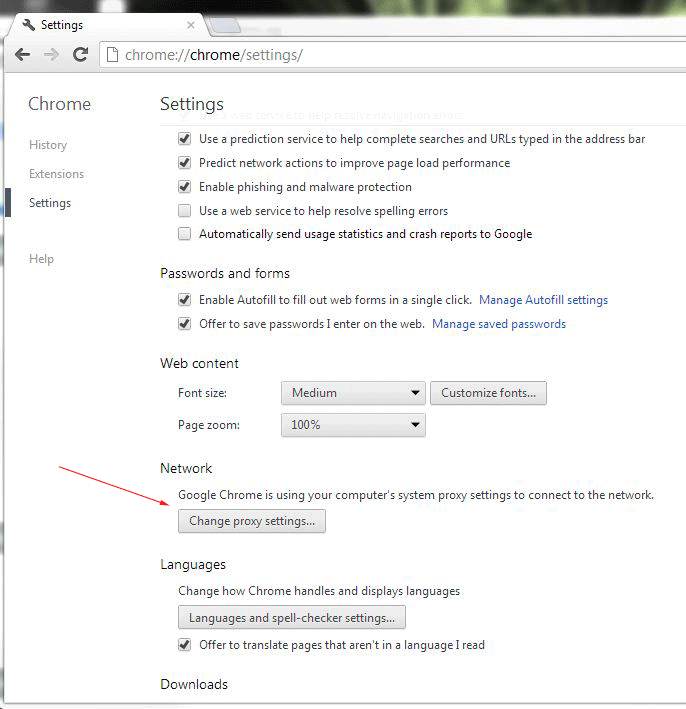
Task: Enable web service for spelling errors checkbox
Action: click(185, 211)
